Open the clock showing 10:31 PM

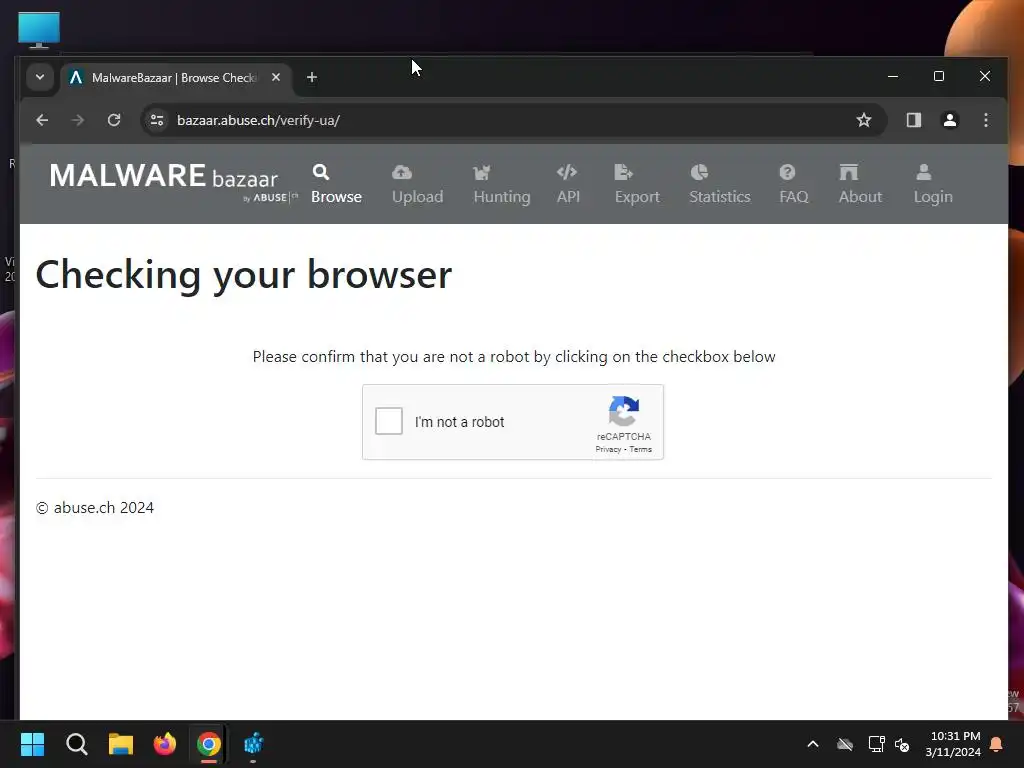tap(953, 744)
